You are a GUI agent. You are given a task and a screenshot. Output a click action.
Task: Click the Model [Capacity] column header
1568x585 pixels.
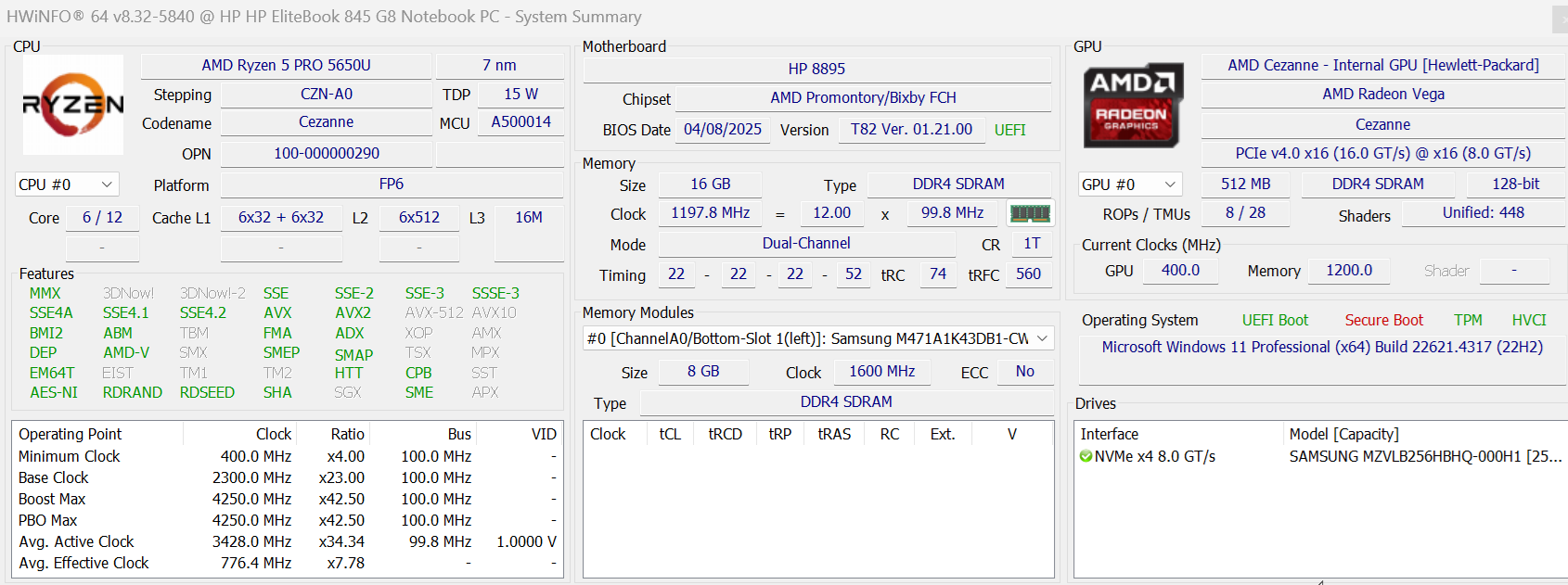(1343, 434)
